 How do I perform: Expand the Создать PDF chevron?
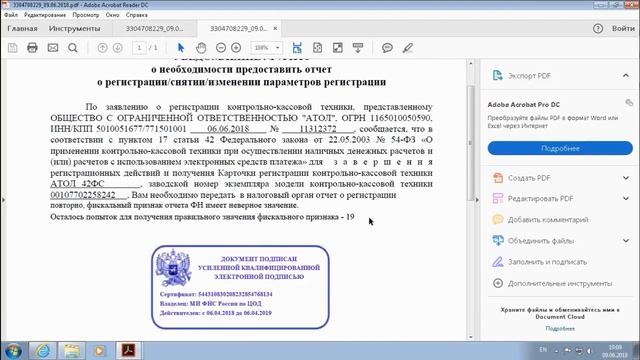coord(626,178)
